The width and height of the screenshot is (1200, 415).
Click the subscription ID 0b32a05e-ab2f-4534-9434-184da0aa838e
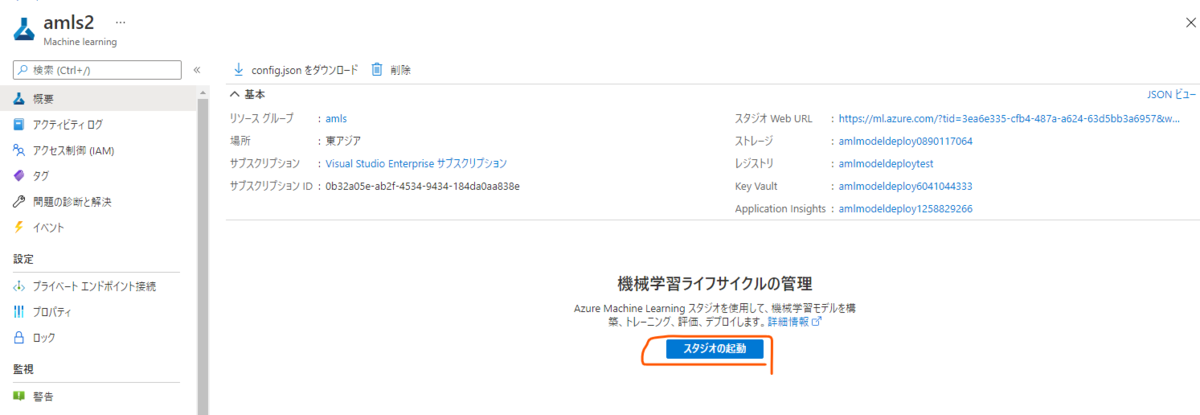coord(422,186)
